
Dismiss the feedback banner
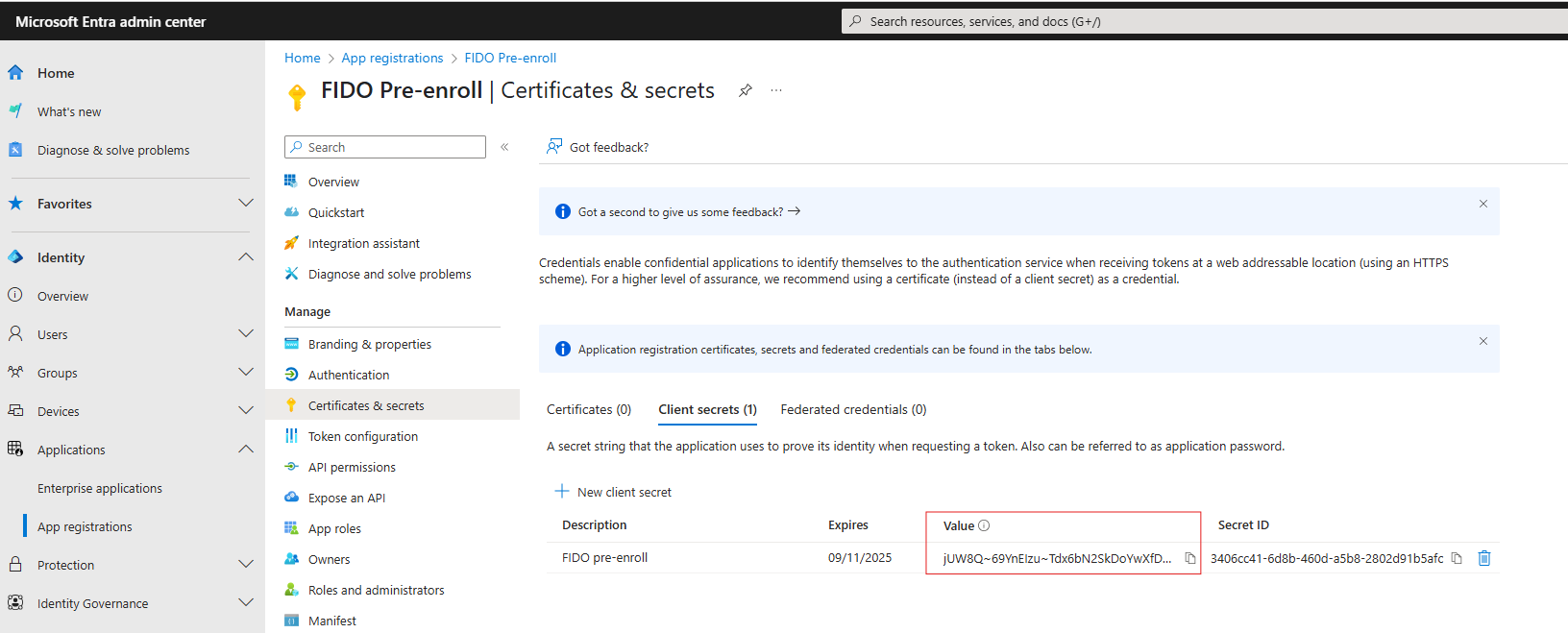[1483, 204]
